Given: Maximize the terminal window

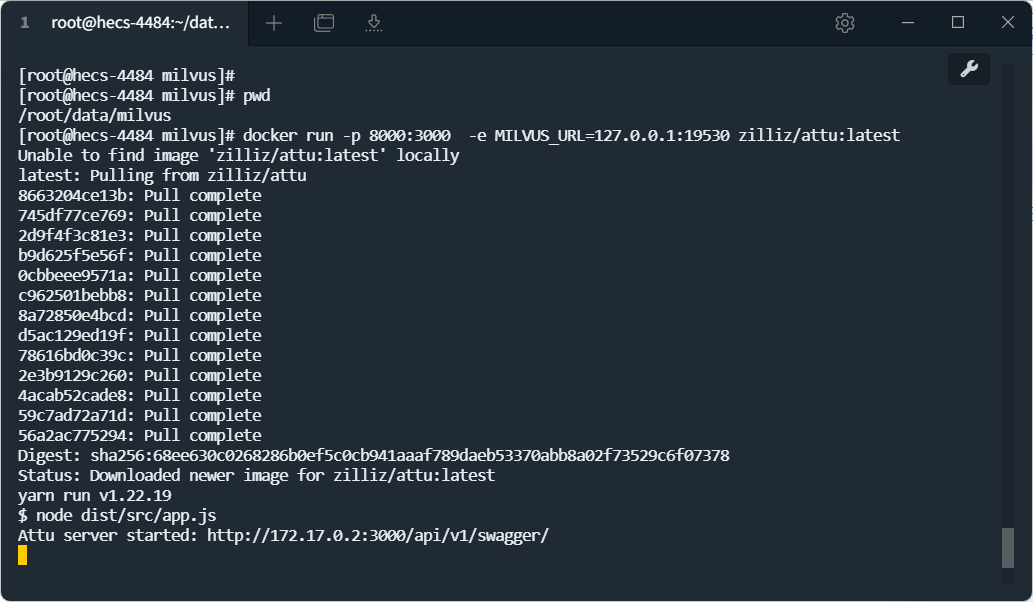Looking at the screenshot, I should tap(958, 23).
